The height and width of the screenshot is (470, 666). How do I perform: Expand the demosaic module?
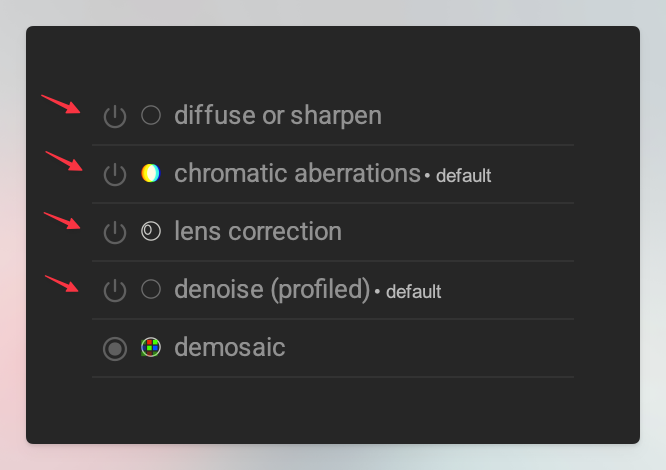click(x=229, y=348)
